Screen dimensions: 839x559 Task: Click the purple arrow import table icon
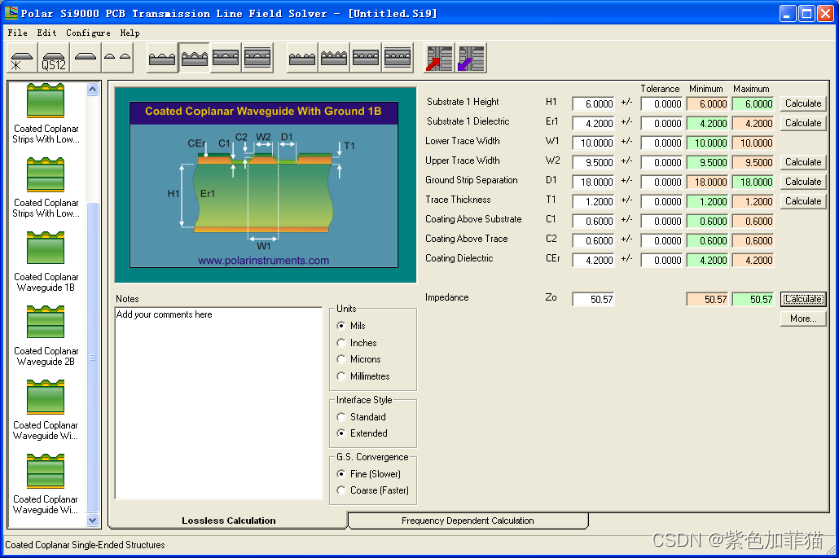(x=471, y=58)
